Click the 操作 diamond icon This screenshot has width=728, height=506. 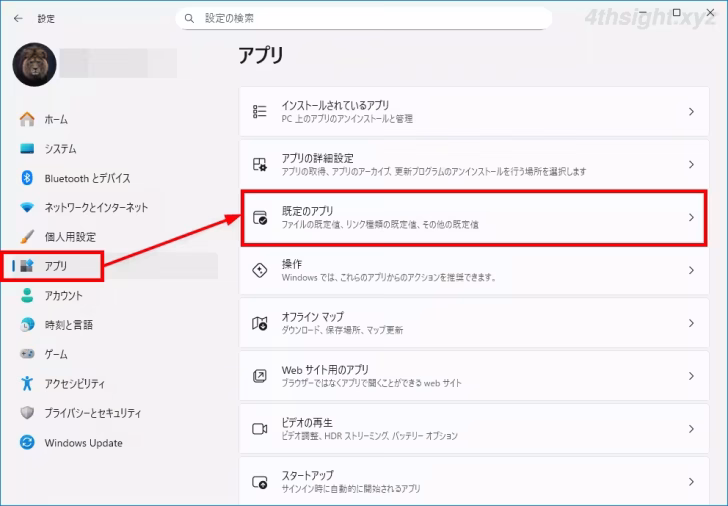tap(260, 270)
